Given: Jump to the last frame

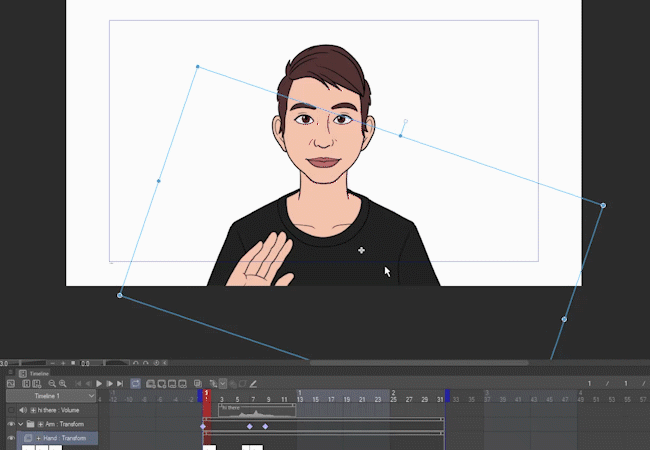Looking at the screenshot, I should click(x=120, y=384).
